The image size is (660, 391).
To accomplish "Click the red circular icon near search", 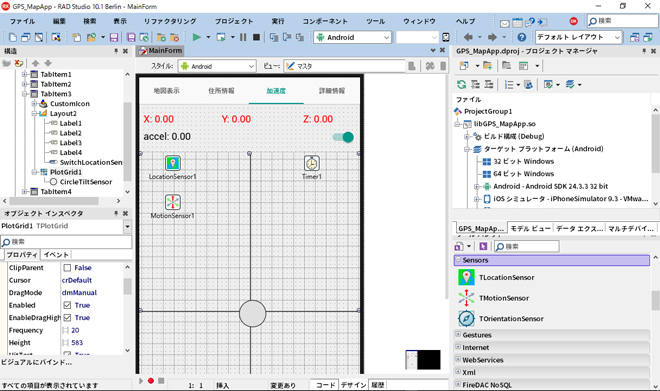I will click(x=573, y=21).
